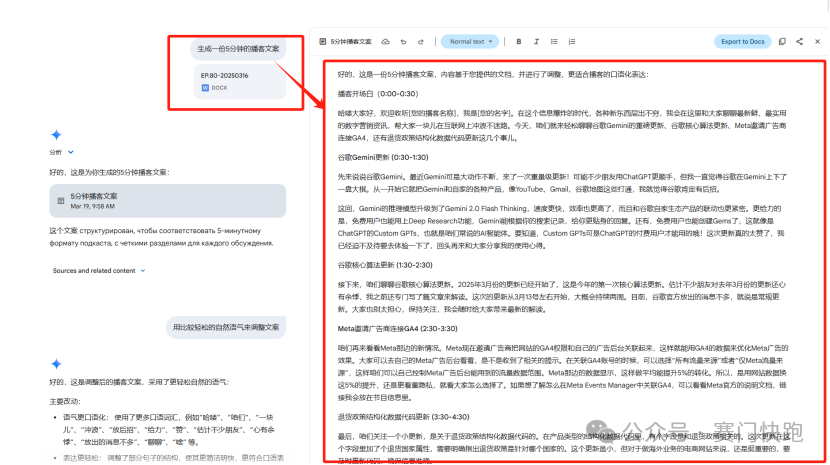Click the Word DOCX file icon

pyautogui.click(x=205, y=88)
